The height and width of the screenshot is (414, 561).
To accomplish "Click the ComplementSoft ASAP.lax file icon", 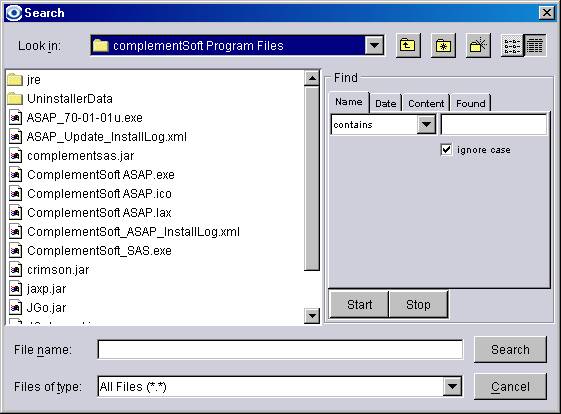I will 15,213.
